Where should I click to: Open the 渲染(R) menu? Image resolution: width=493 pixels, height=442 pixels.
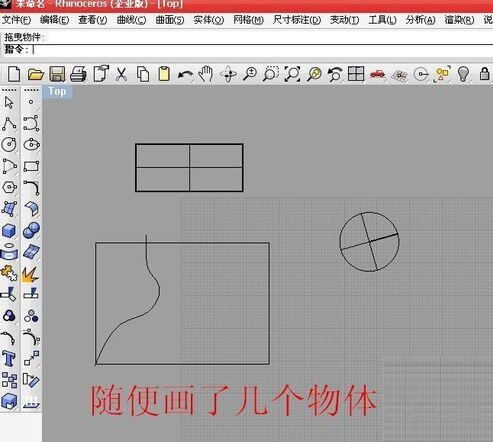459,20
